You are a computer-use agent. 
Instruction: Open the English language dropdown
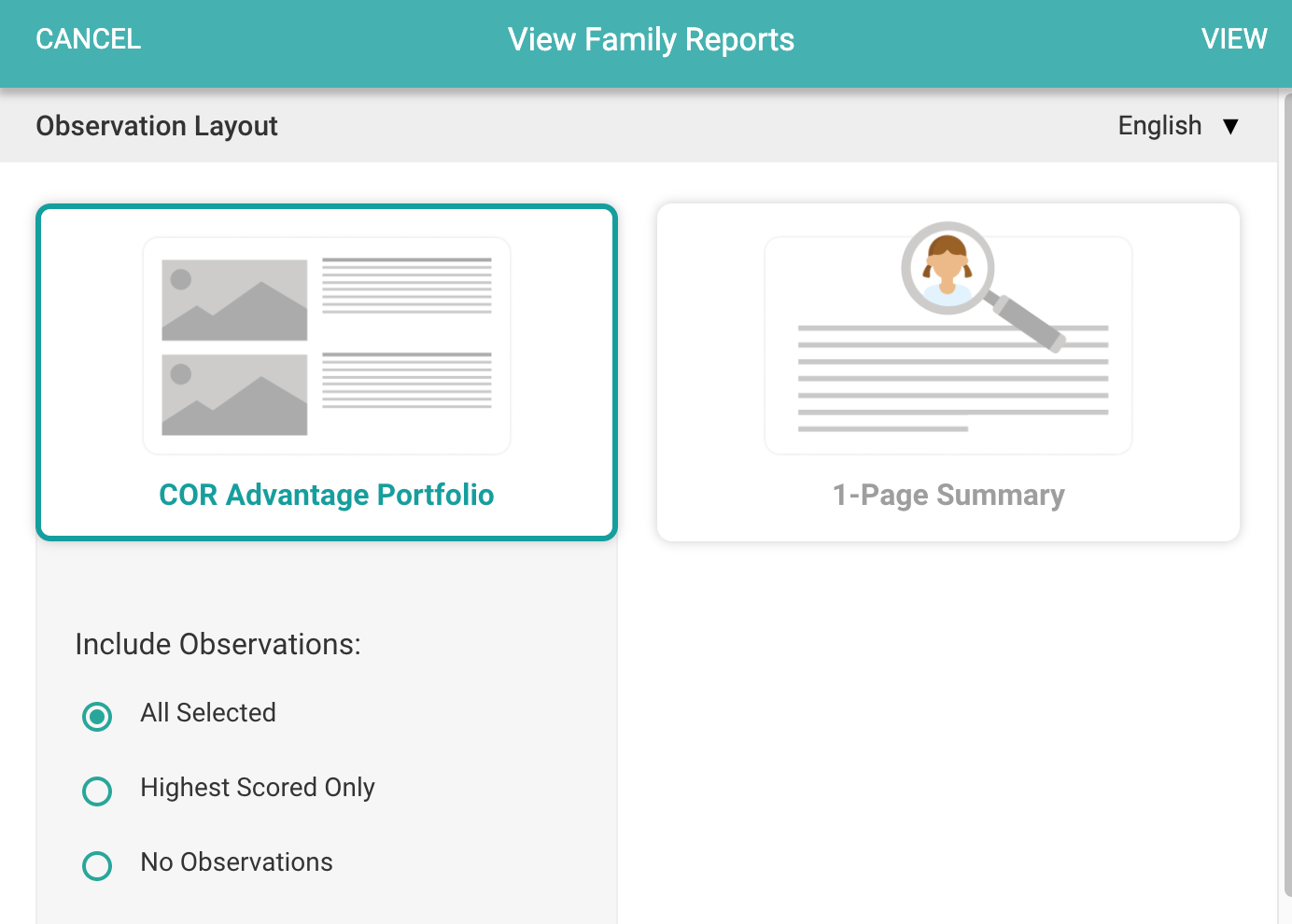tap(1178, 125)
